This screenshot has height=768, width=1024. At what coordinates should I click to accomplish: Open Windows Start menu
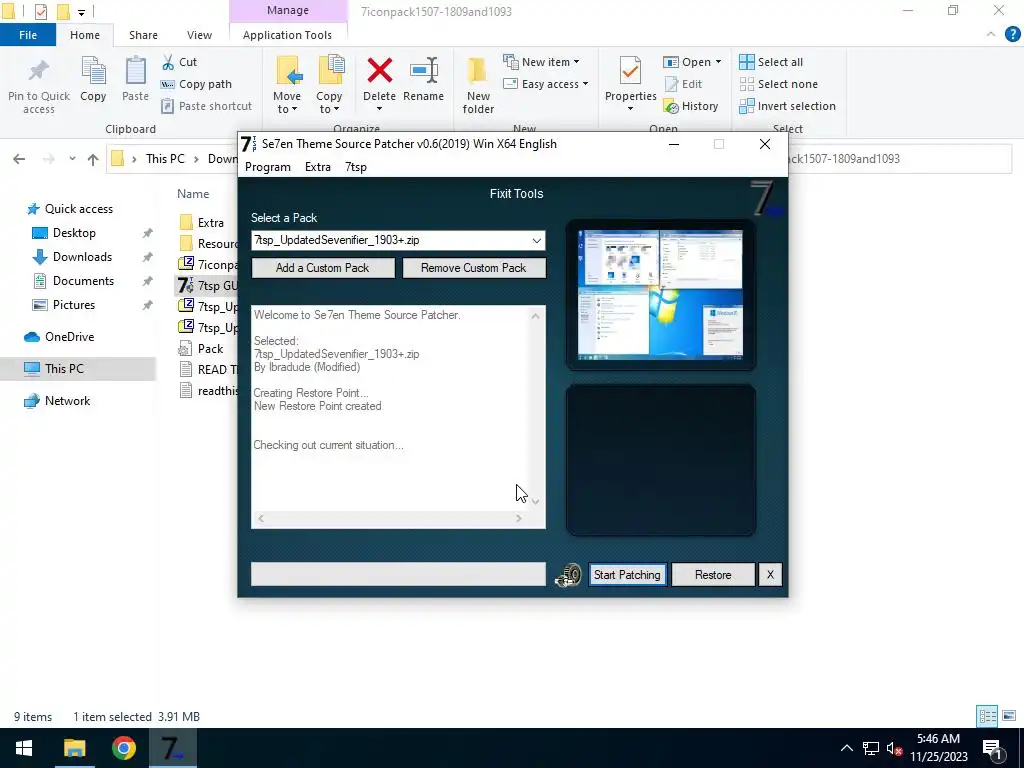click(24, 748)
